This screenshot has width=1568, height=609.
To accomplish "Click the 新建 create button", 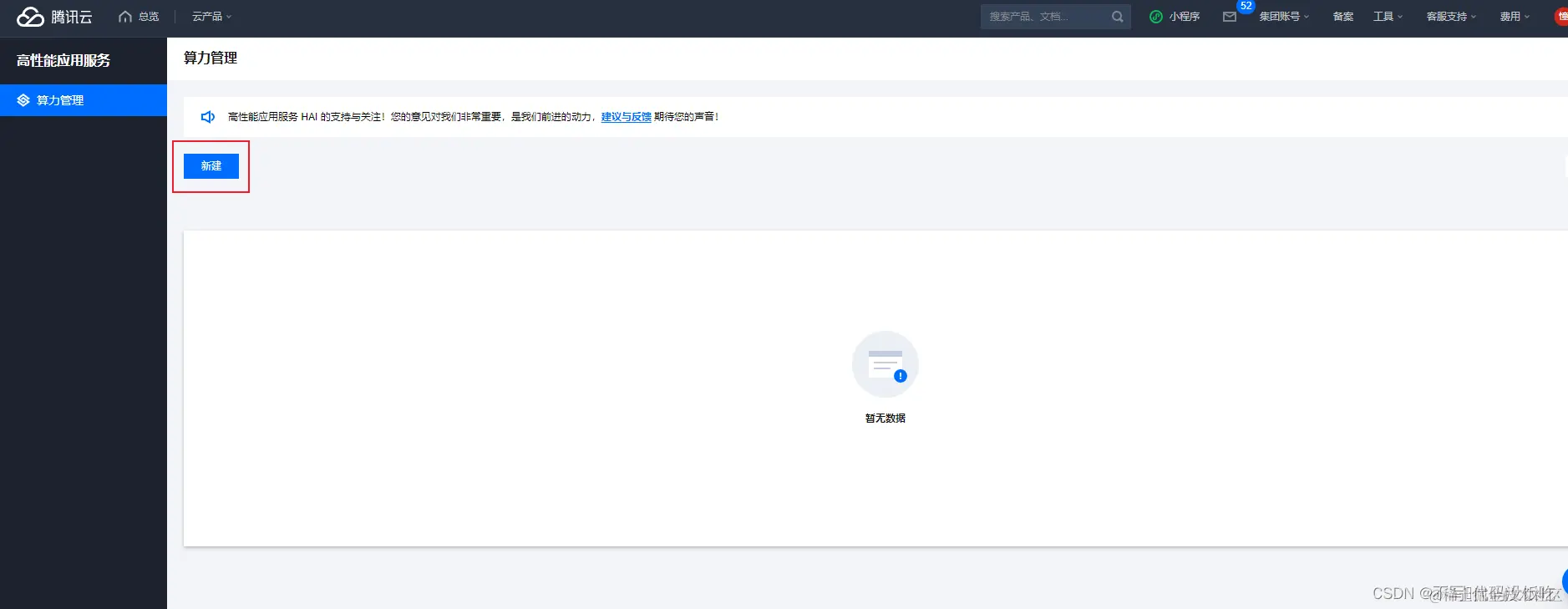I will pyautogui.click(x=211, y=166).
